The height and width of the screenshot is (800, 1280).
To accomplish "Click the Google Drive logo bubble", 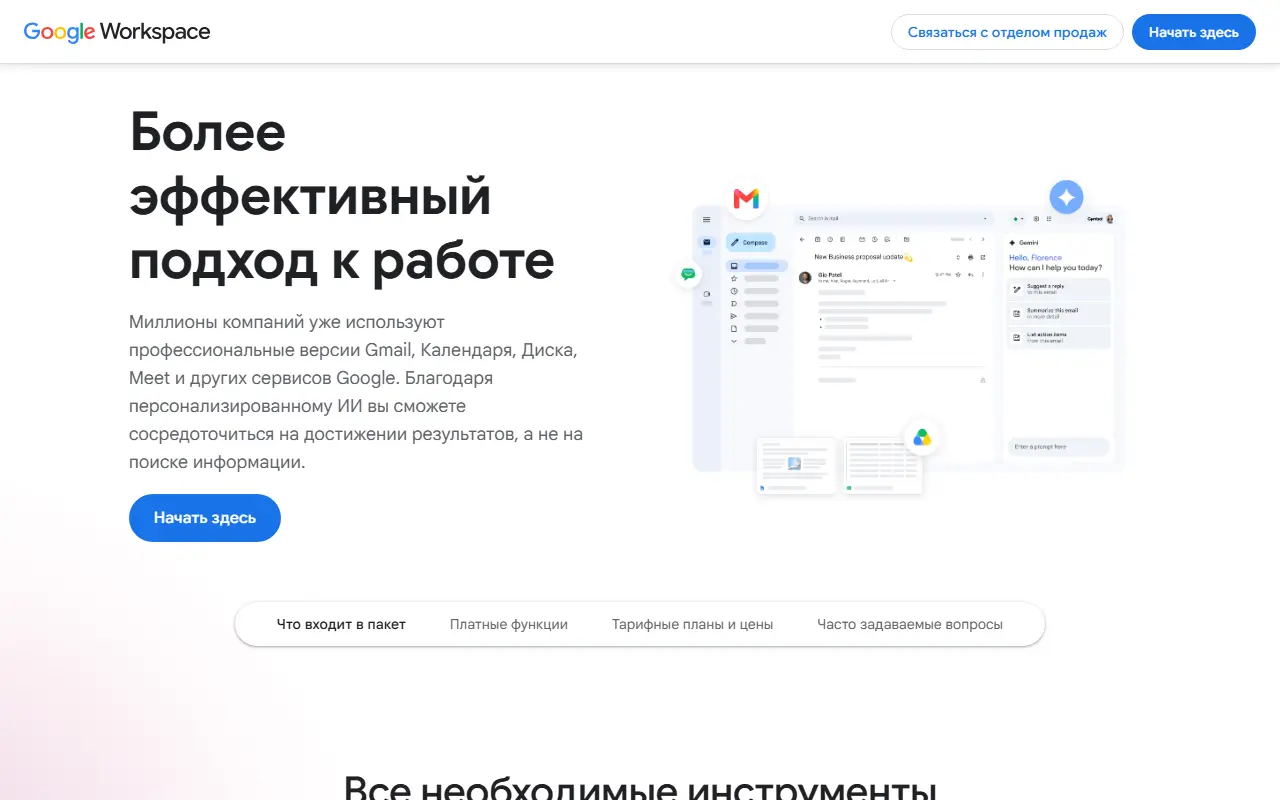I will [x=922, y=437].
